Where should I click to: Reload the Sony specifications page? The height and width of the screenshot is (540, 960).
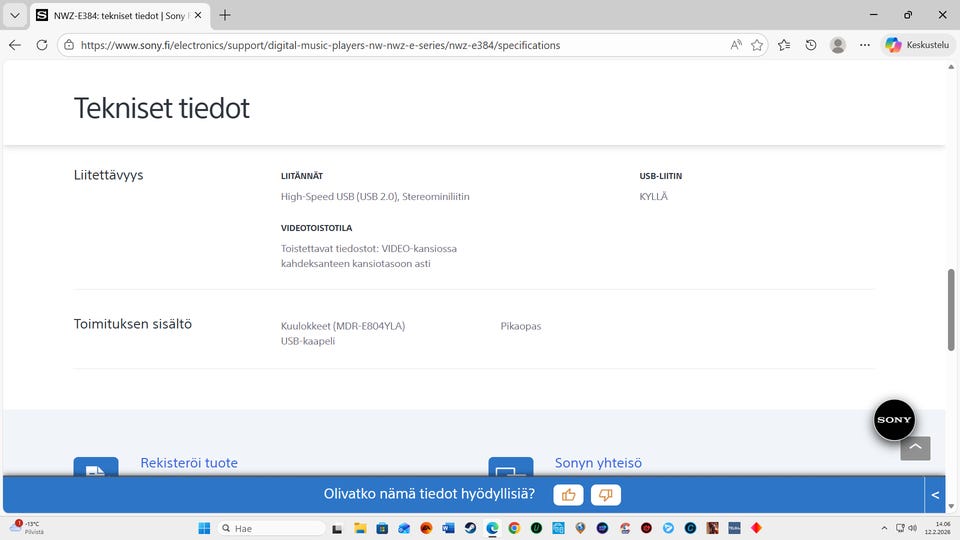pyautogui.click(x=42, y=45)
